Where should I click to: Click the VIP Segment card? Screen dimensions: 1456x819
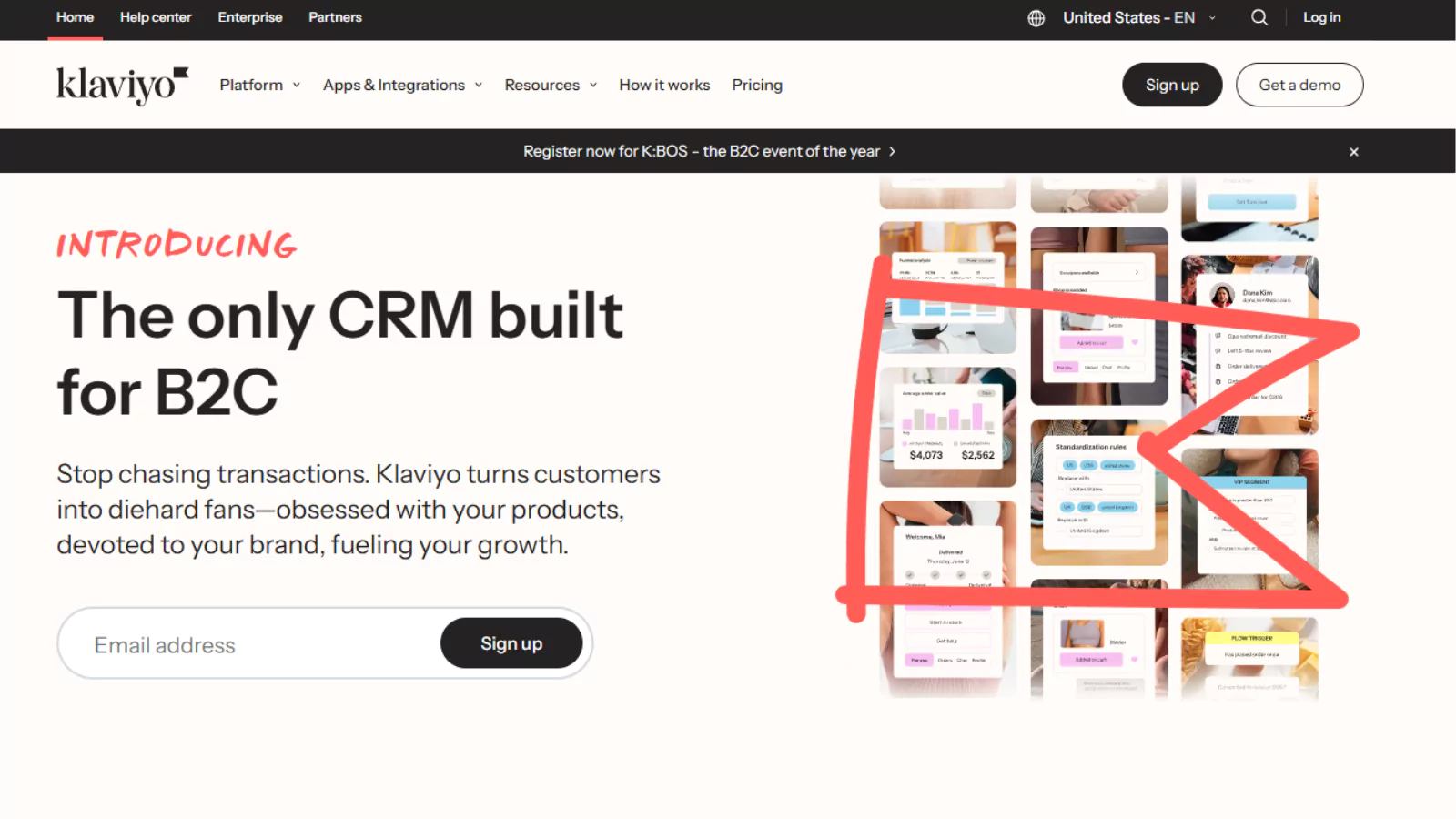(x=1250, y=519)
